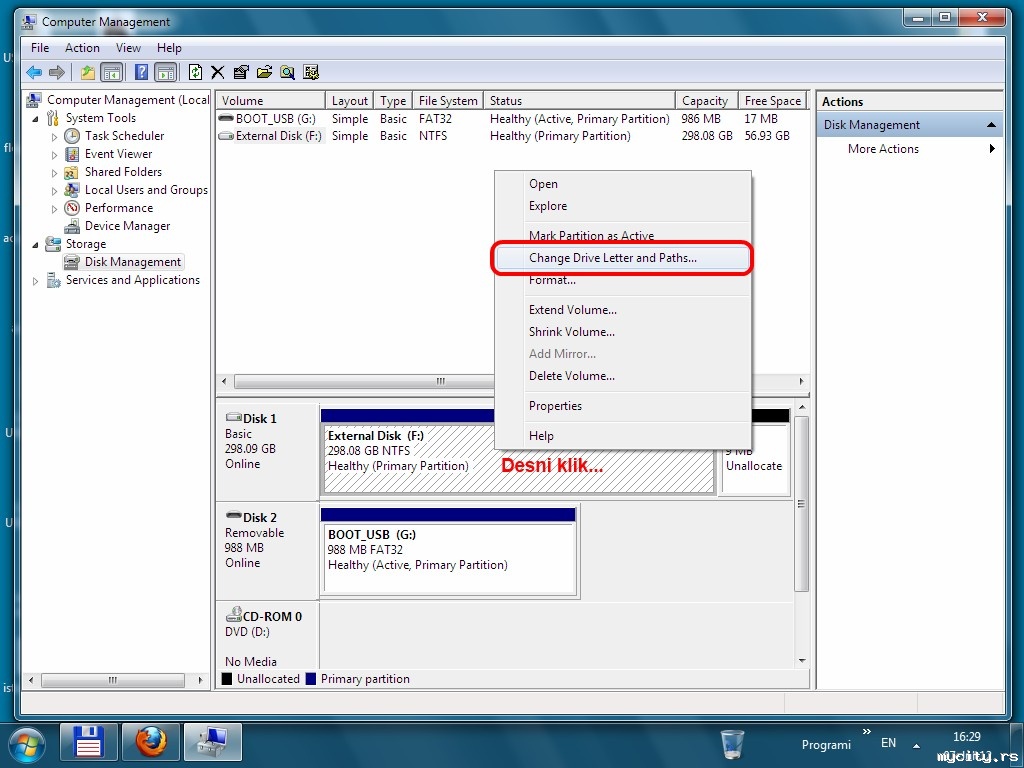
Task: Click BOOT_USB (G:) volume row icon
Action: [226, 118]
